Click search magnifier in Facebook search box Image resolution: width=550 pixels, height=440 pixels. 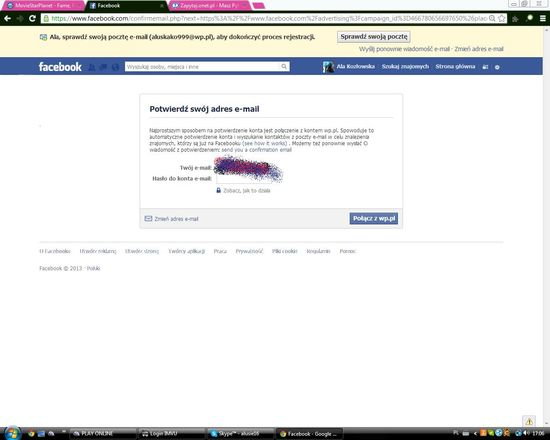click(x=284, y=67)
